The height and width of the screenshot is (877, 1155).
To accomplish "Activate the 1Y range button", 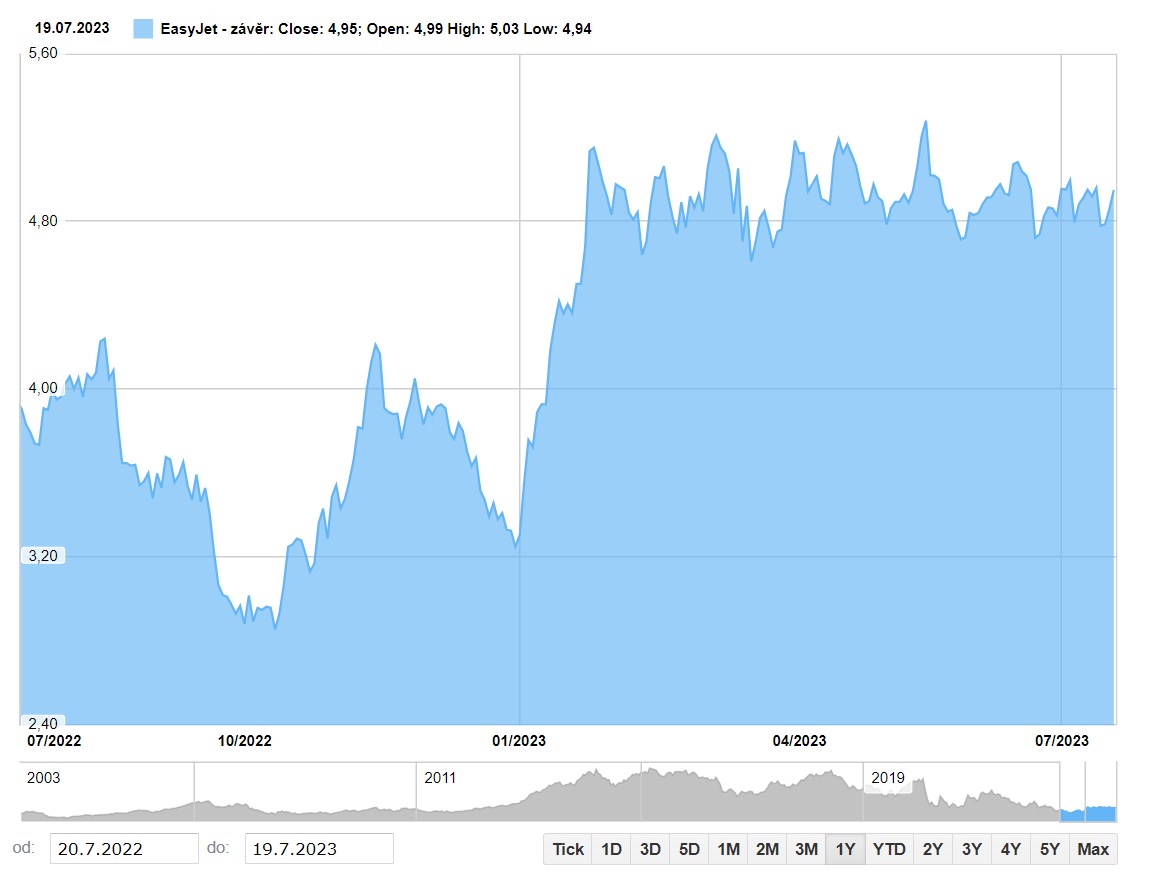I will 845,849.
